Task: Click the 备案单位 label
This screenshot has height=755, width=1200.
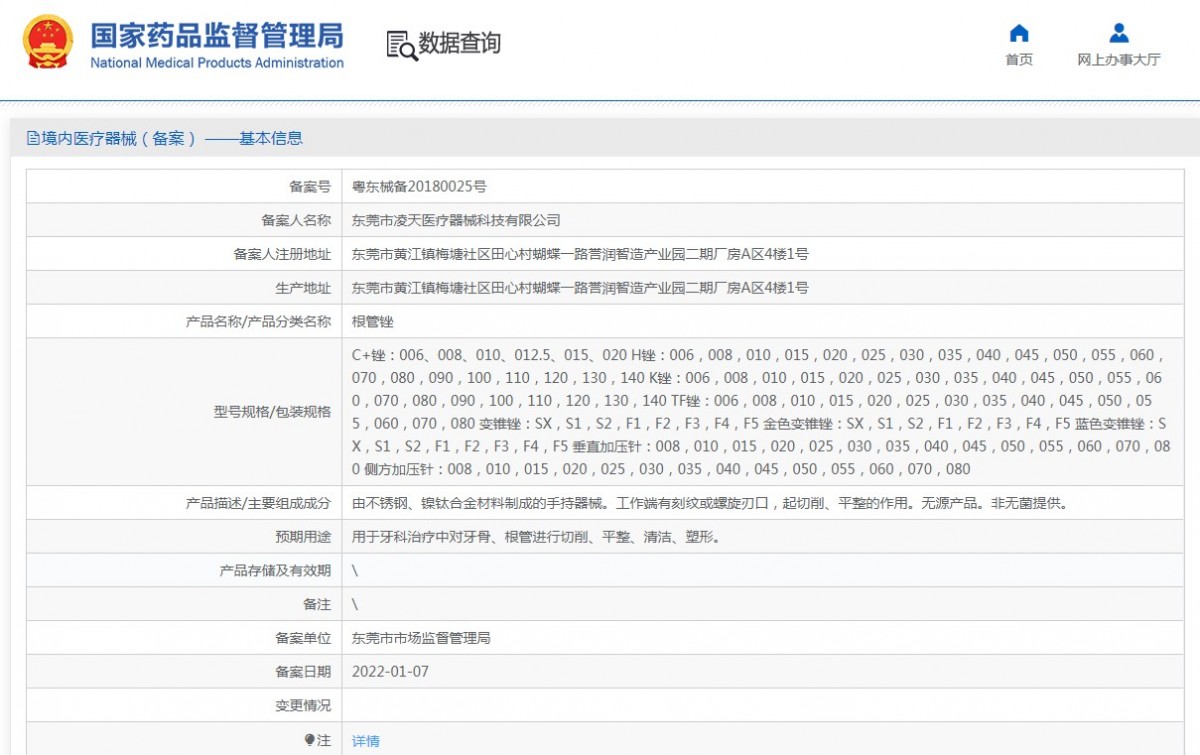Action: click(303, 638)
